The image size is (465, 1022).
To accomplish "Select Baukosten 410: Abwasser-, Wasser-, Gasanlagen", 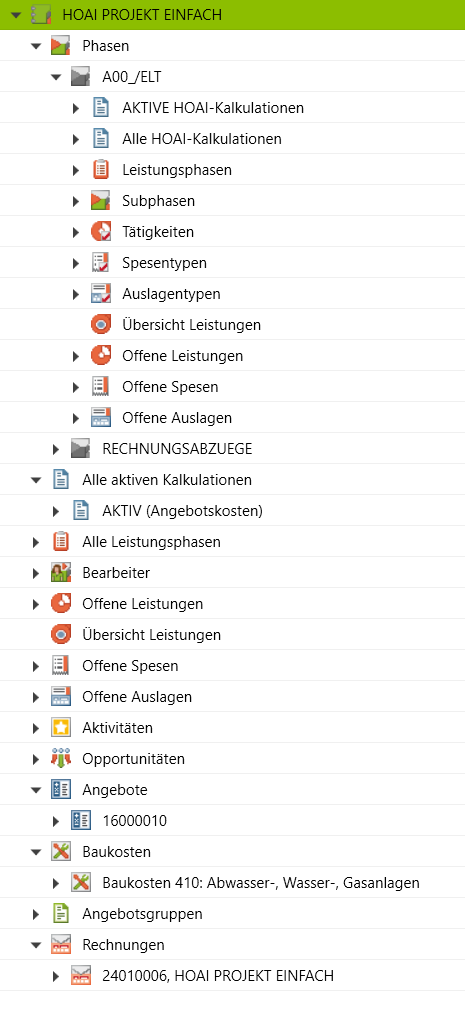I will [x=261, y=883].
